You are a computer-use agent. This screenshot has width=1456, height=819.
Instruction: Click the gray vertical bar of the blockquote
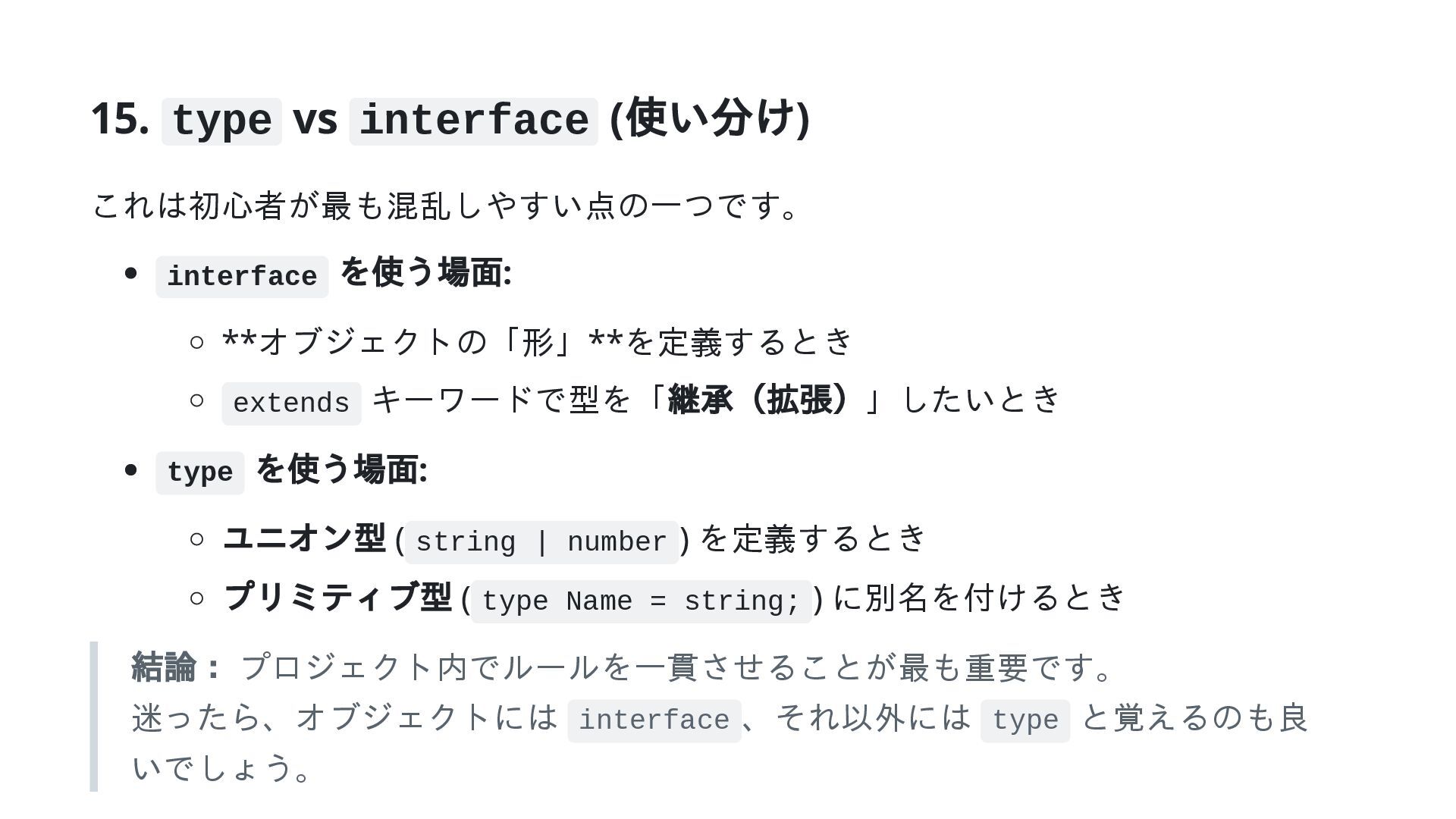[94, 717]
